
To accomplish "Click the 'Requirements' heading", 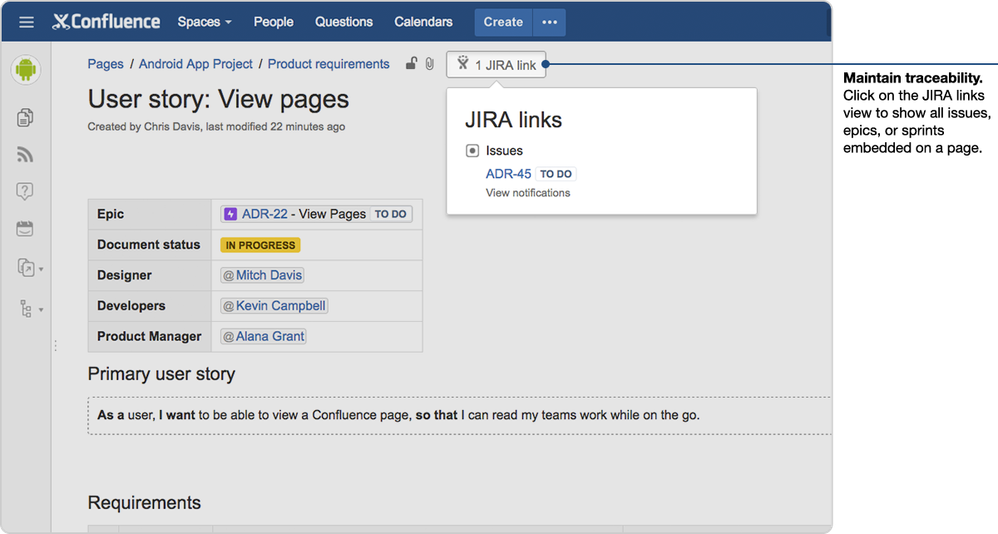I will tap(144, 502).
